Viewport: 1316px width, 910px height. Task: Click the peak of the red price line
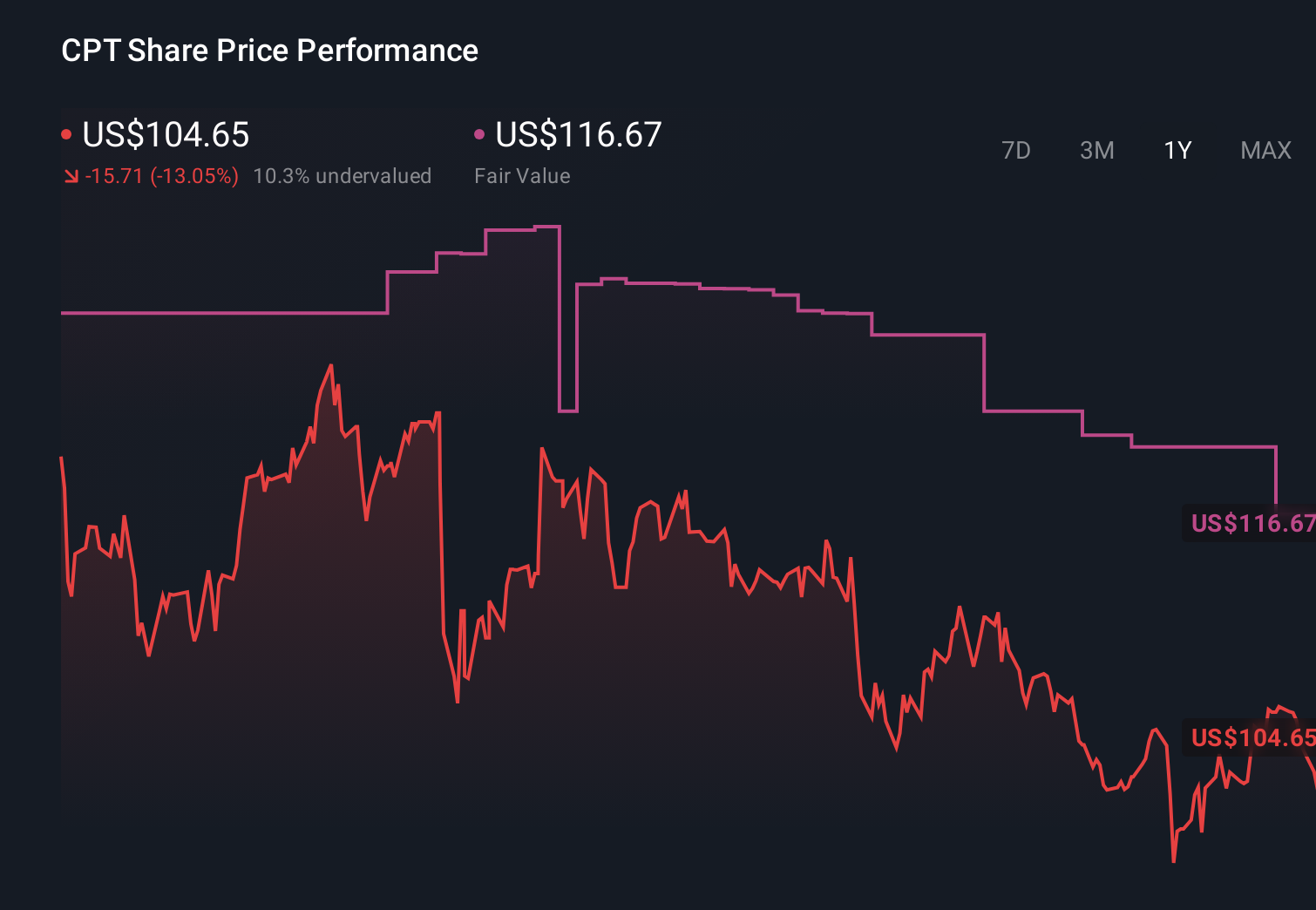[329, 366]
